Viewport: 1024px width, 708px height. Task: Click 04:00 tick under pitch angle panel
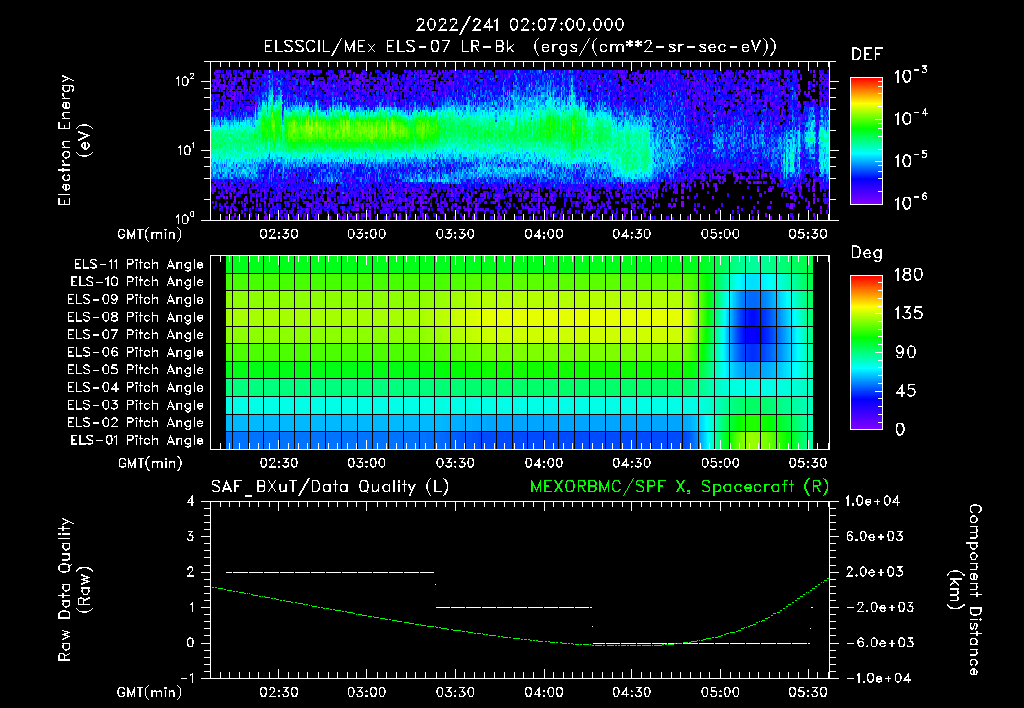pos(544,463)
